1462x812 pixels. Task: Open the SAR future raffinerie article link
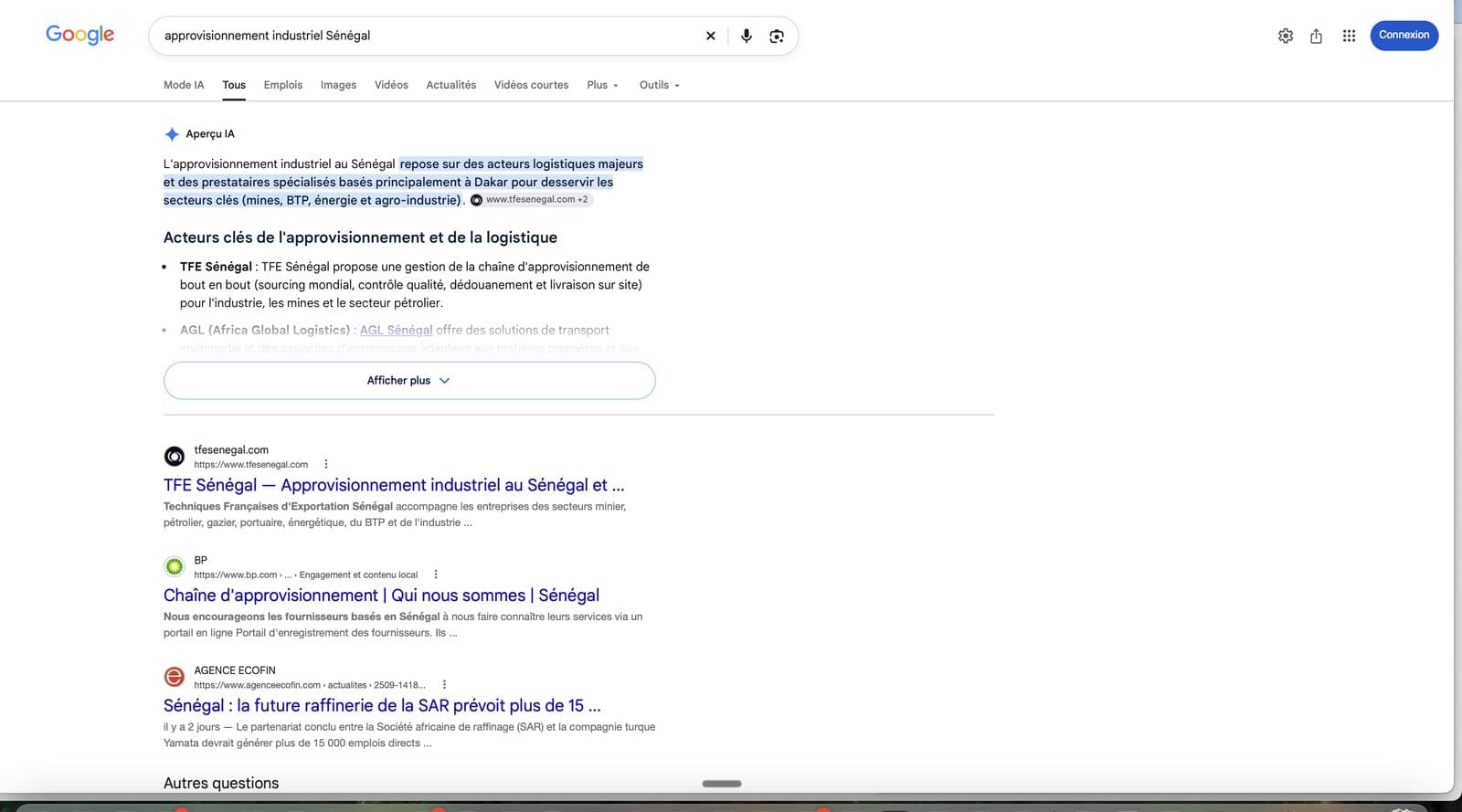coord(382,705)
